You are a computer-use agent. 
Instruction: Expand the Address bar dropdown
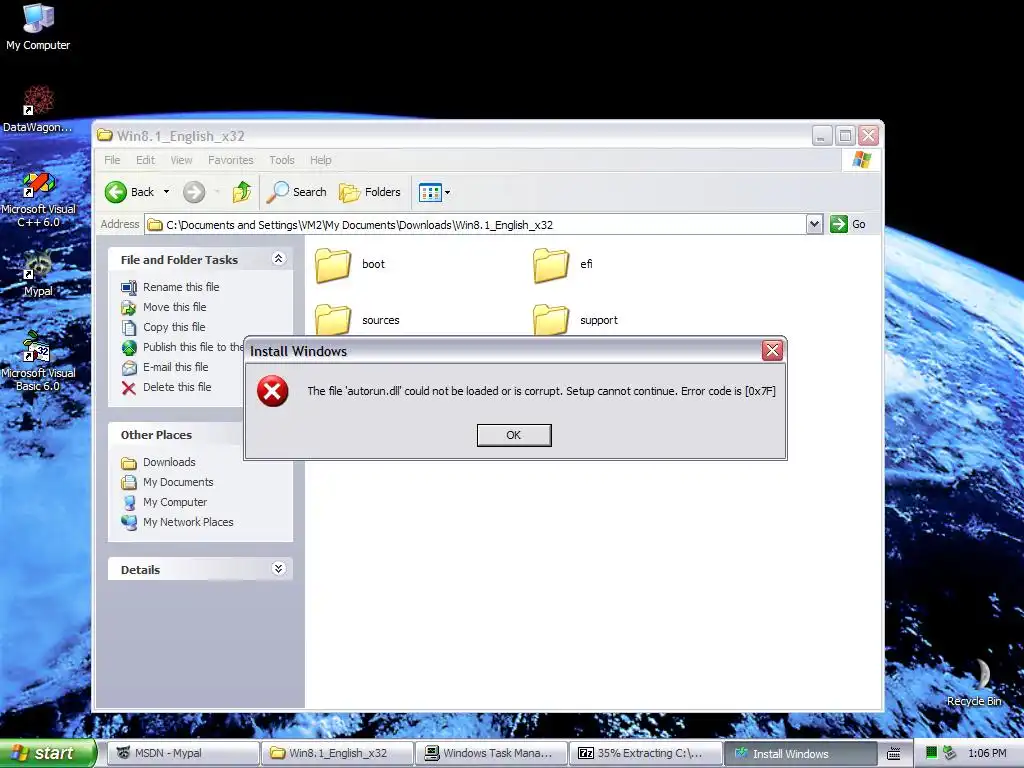tap(814, 225)
